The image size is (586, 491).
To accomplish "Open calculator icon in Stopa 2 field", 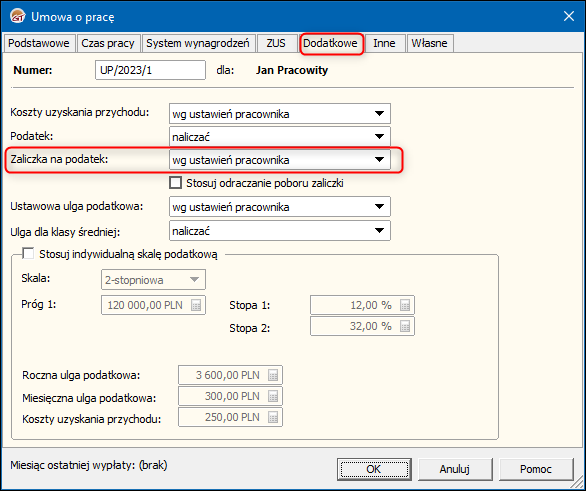I will (x=405, y=326).
